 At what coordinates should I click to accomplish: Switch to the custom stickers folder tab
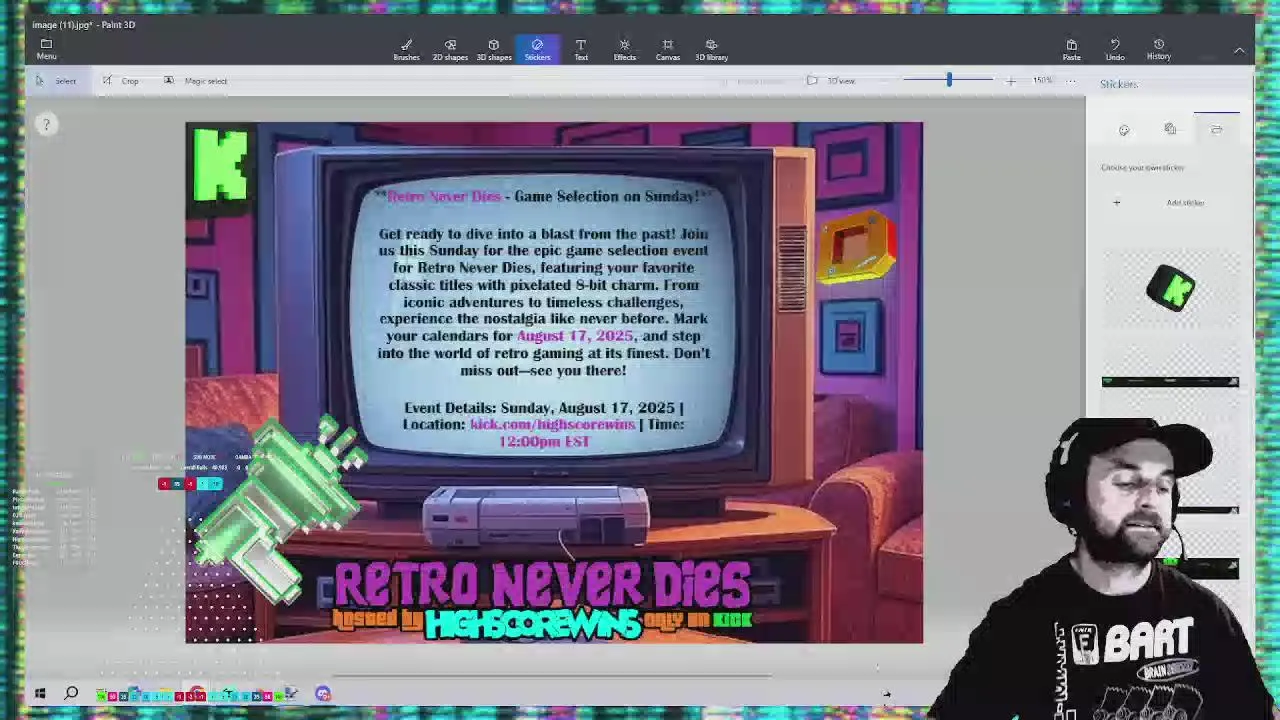1216,129
